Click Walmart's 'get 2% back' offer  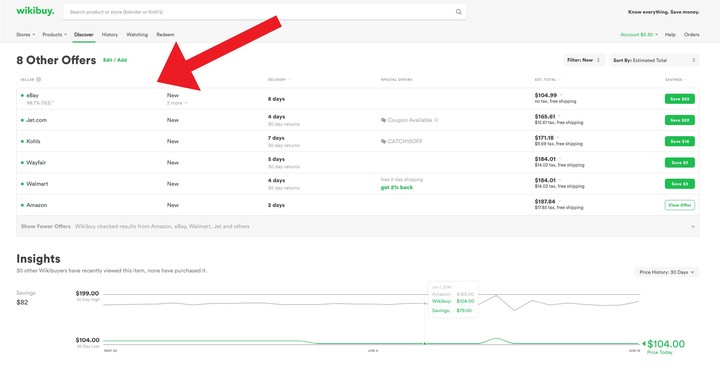[x=397, y=187]
